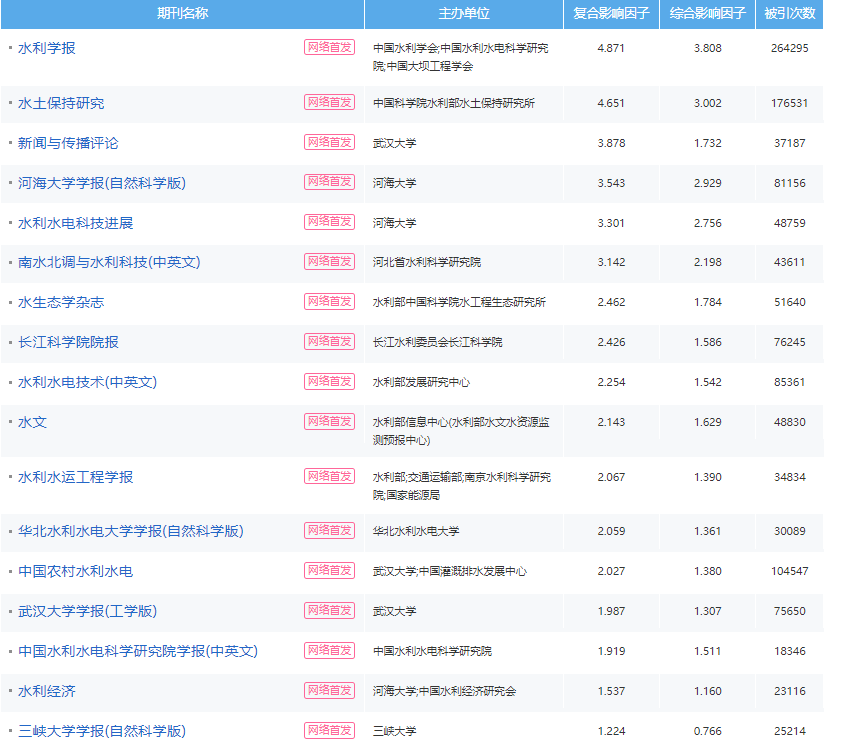Sort by 复合影响因子 column header

click(611, 13)
